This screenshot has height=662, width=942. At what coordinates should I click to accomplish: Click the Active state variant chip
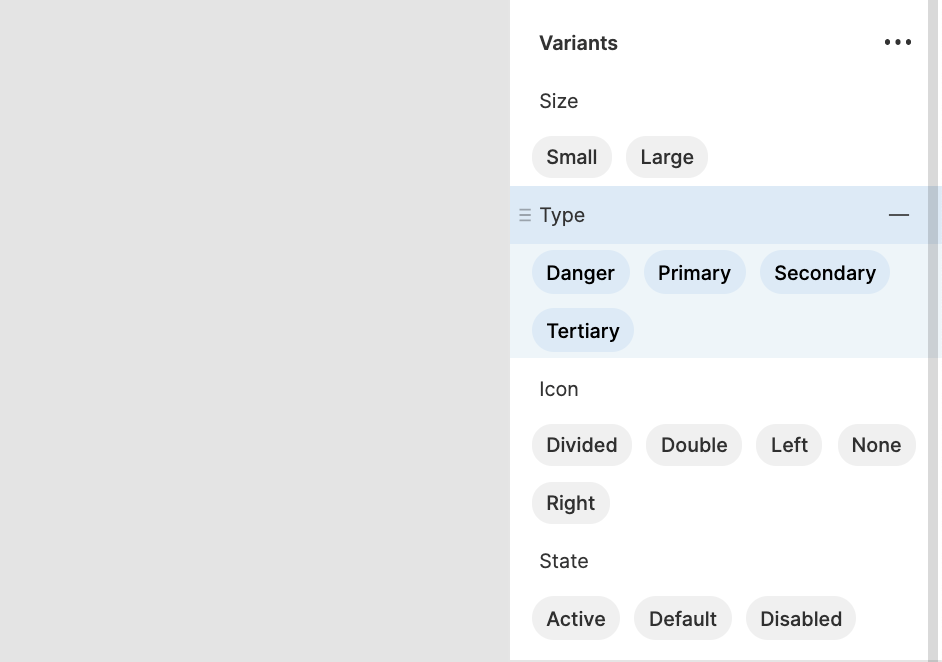tap(576, 619)
